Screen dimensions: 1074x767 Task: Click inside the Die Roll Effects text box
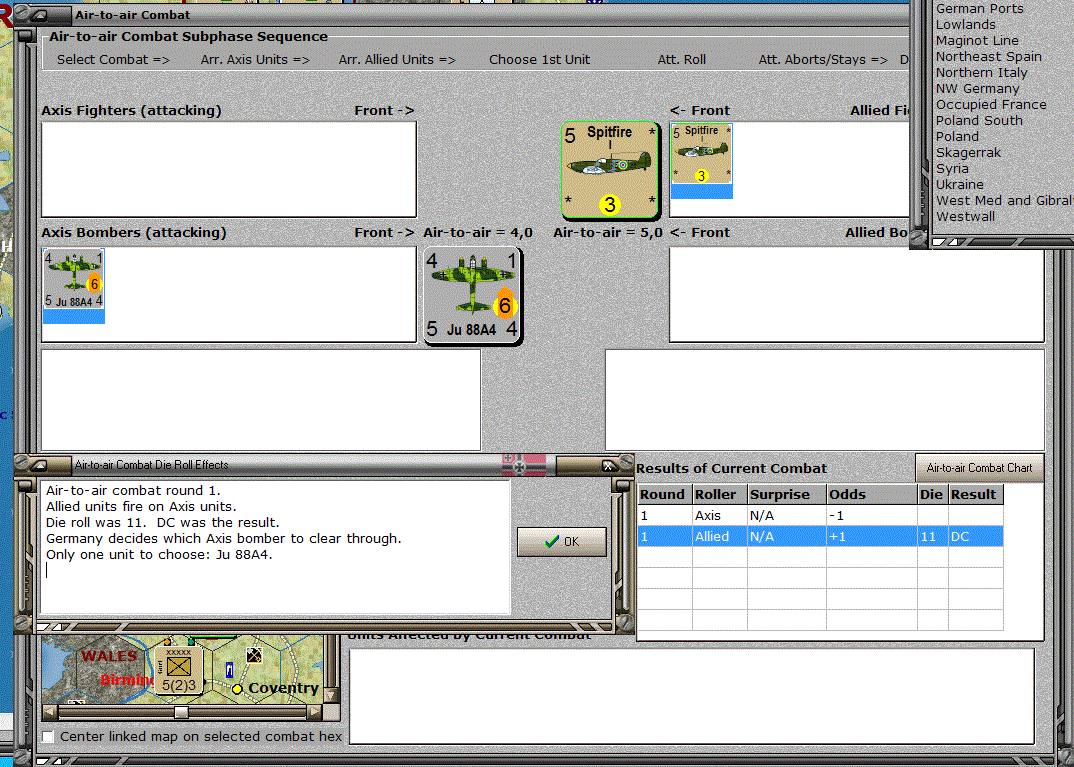coord(275,547)
